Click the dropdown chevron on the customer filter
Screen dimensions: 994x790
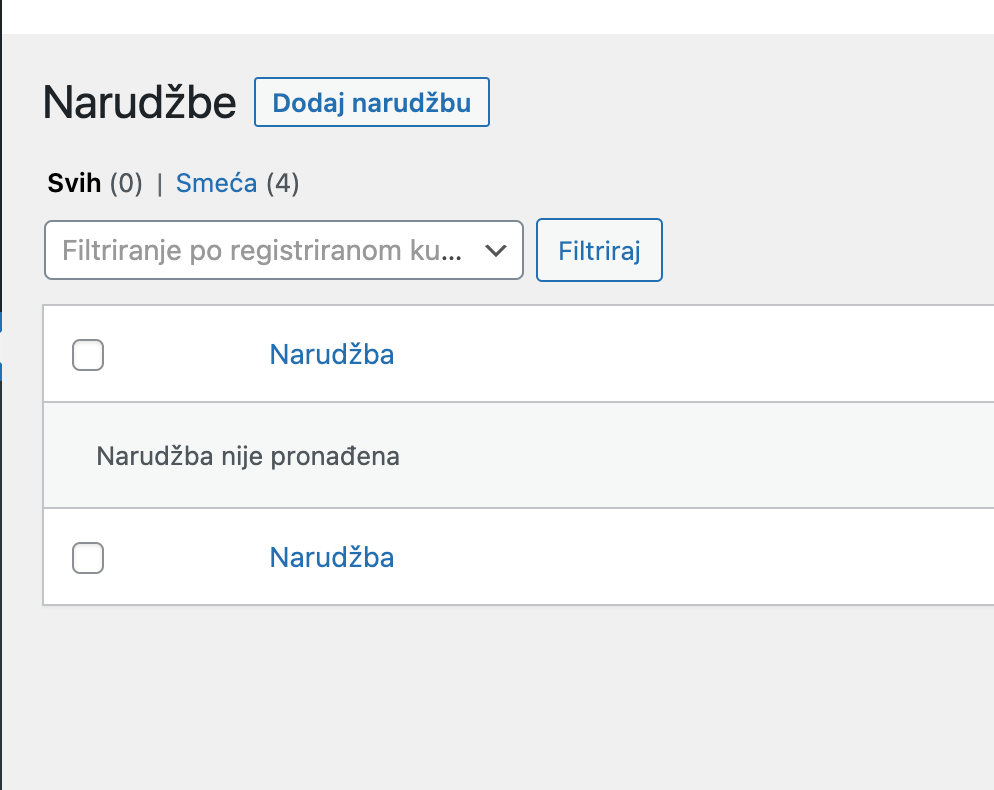coord(496,252)
